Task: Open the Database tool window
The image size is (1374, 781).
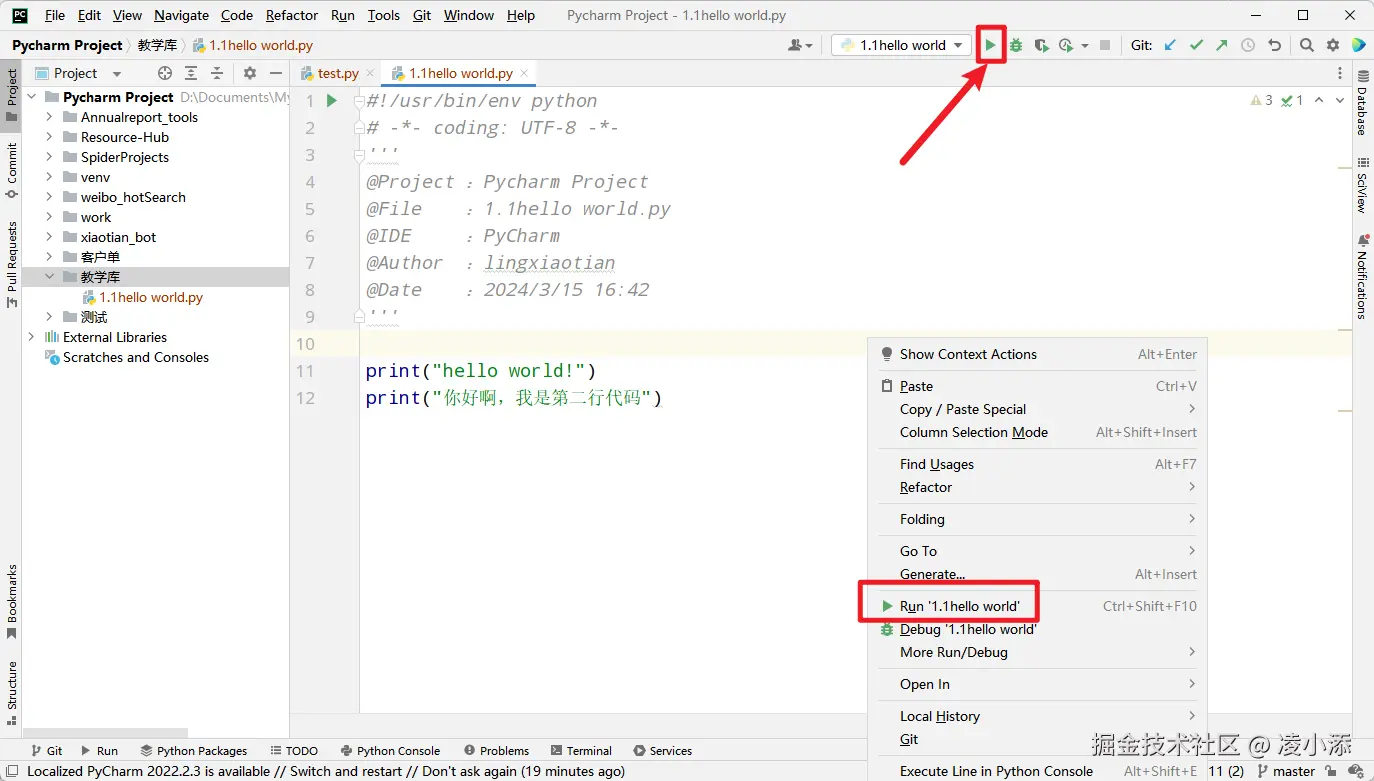Action: coord(1363,104)
